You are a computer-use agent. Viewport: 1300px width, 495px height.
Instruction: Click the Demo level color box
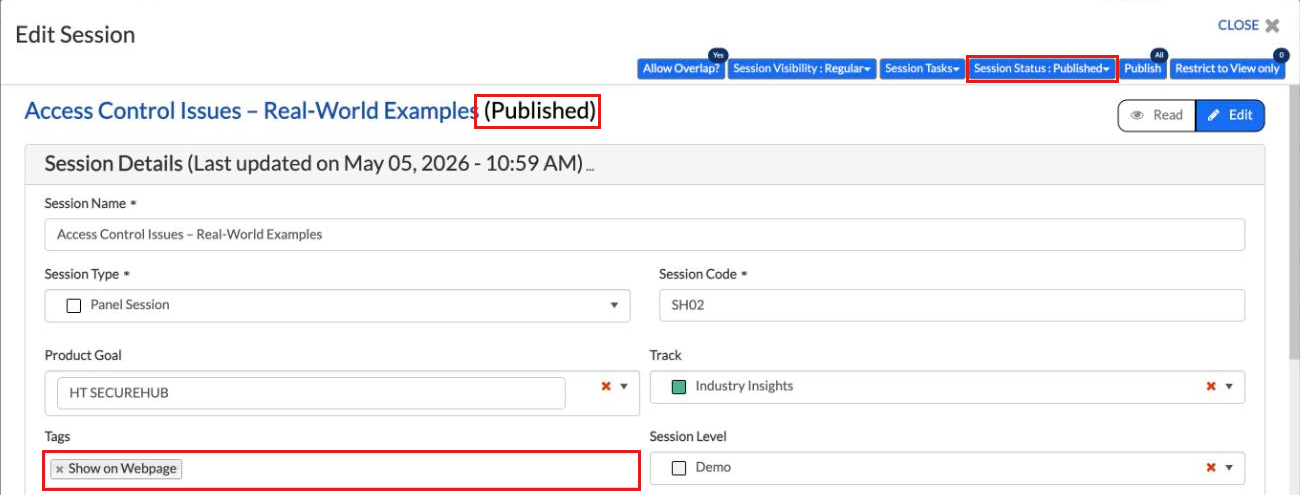point(679,467)
